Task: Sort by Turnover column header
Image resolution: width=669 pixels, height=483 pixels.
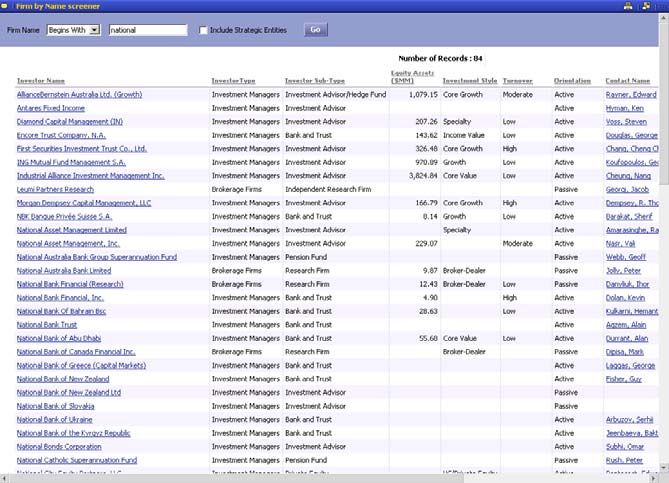Action: tap(518, 81)
